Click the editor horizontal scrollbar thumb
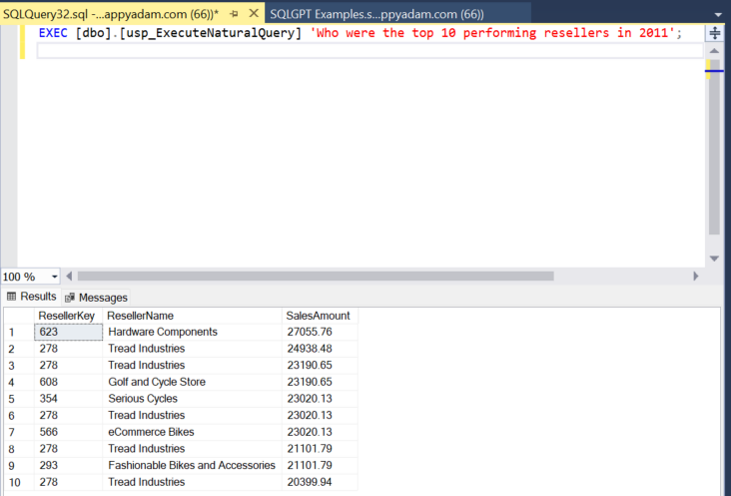 pyautogui.click(x=316, y=276)
